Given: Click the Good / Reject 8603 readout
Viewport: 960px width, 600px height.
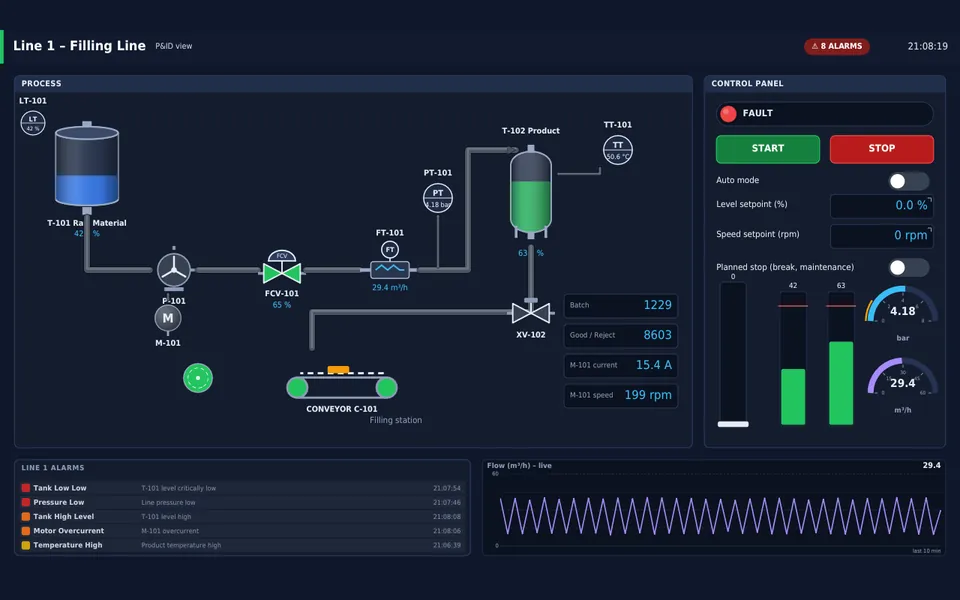Looking at the screenshot, I should (x=620, y=335).
